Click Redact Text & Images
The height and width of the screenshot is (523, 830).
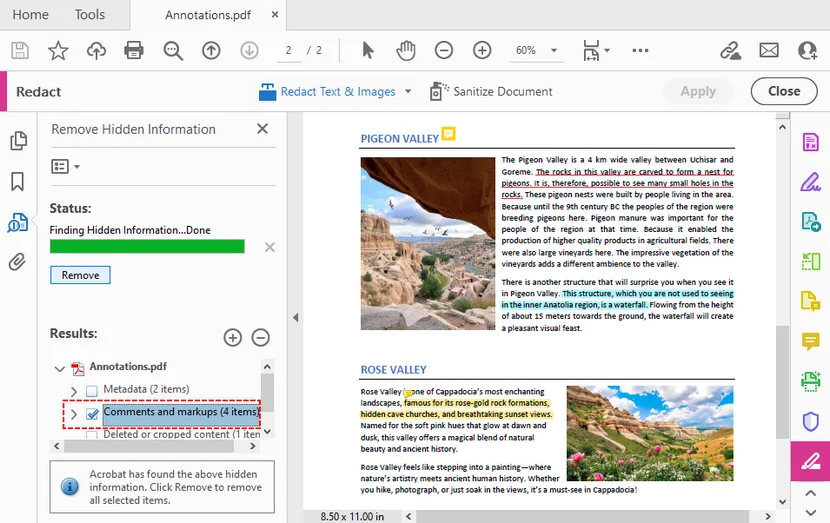tap(327, 92)
